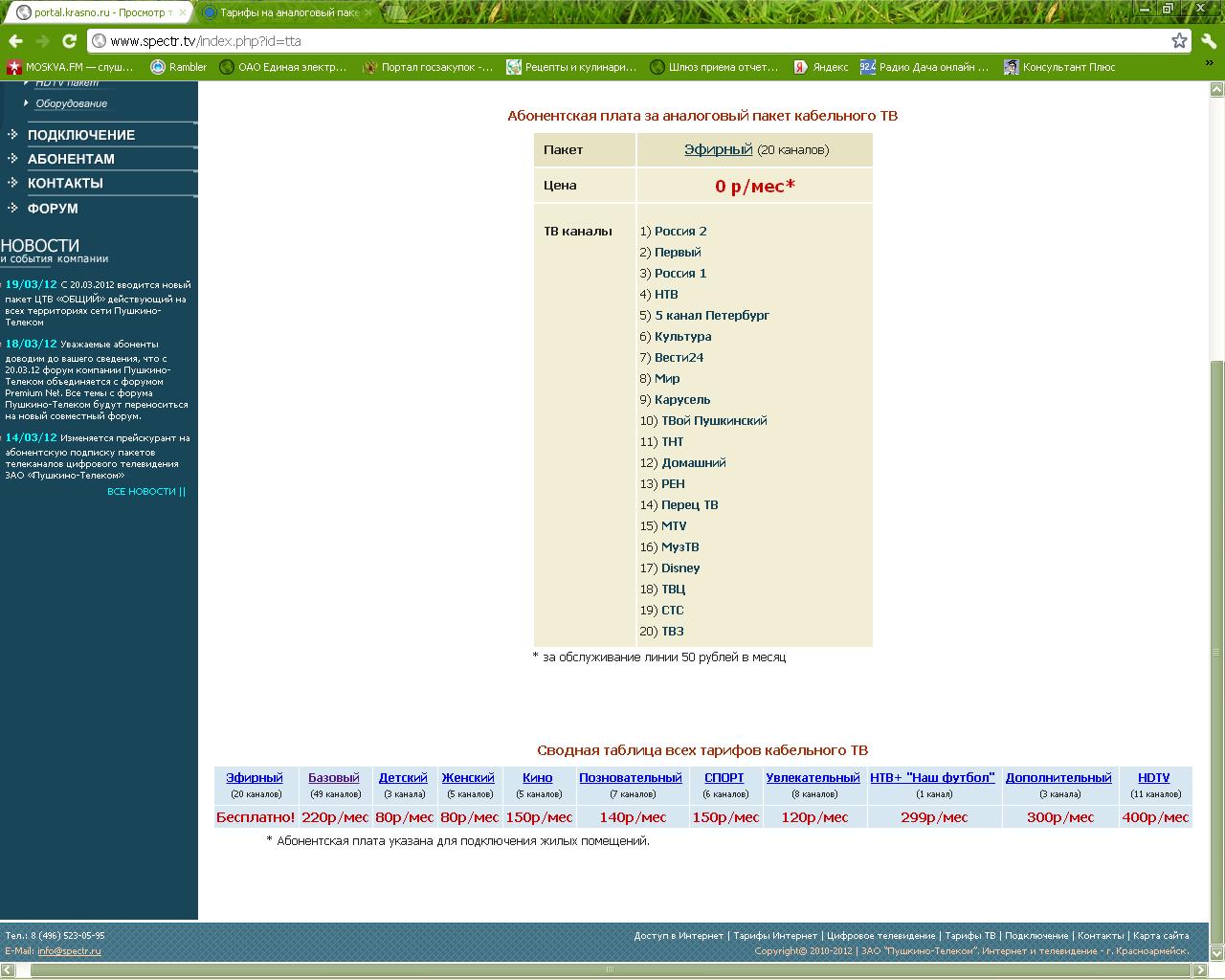Open ПОДКЛЮЧЕНИЕ sidebar menu item
The image size is (1225, 980).
80,135
